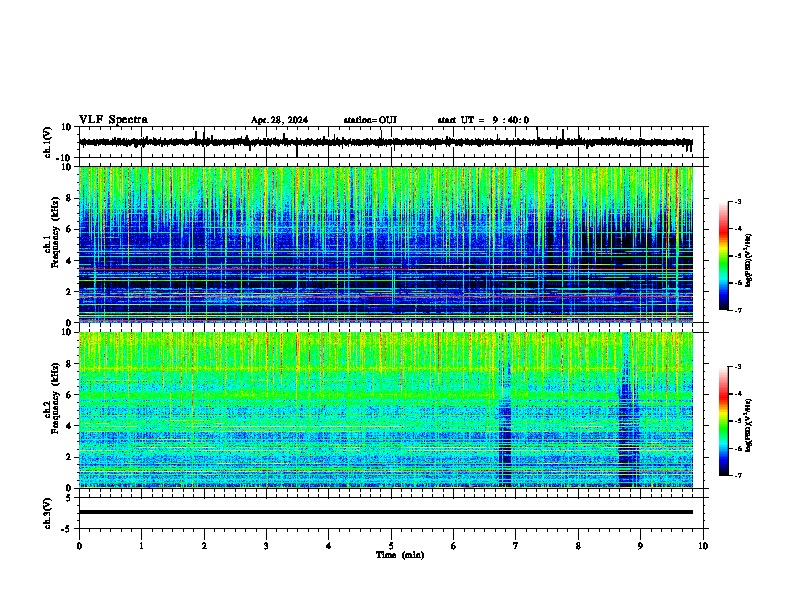
Task: Click the "4" kHz tick of ch.1 spectrogram
Action: tap(70, 261)
